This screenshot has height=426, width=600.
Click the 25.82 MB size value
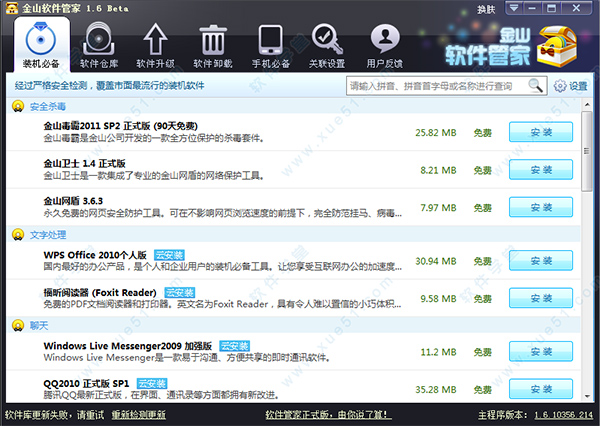[x=436, y=133]
